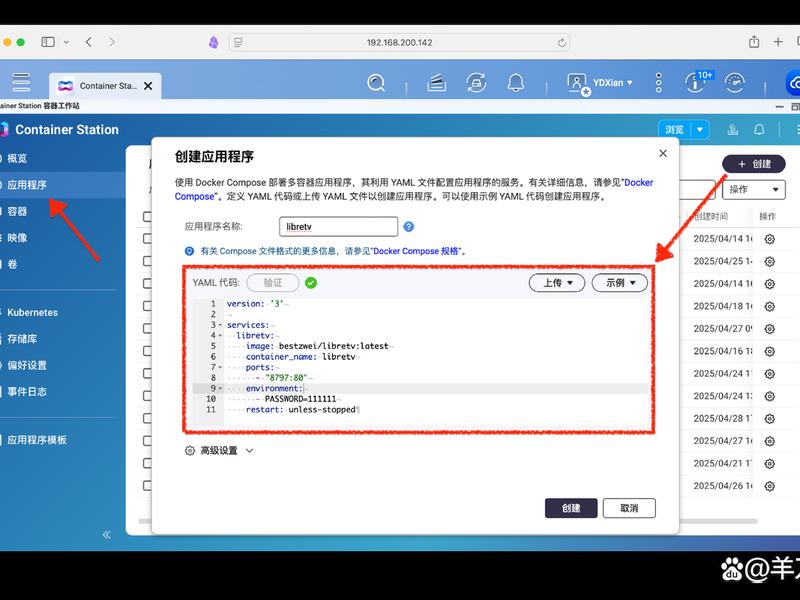Screen dimensions: 800x600
Task: Tick the checkbox in the 2025/04/25 row
Action: [x=147, y=261]
